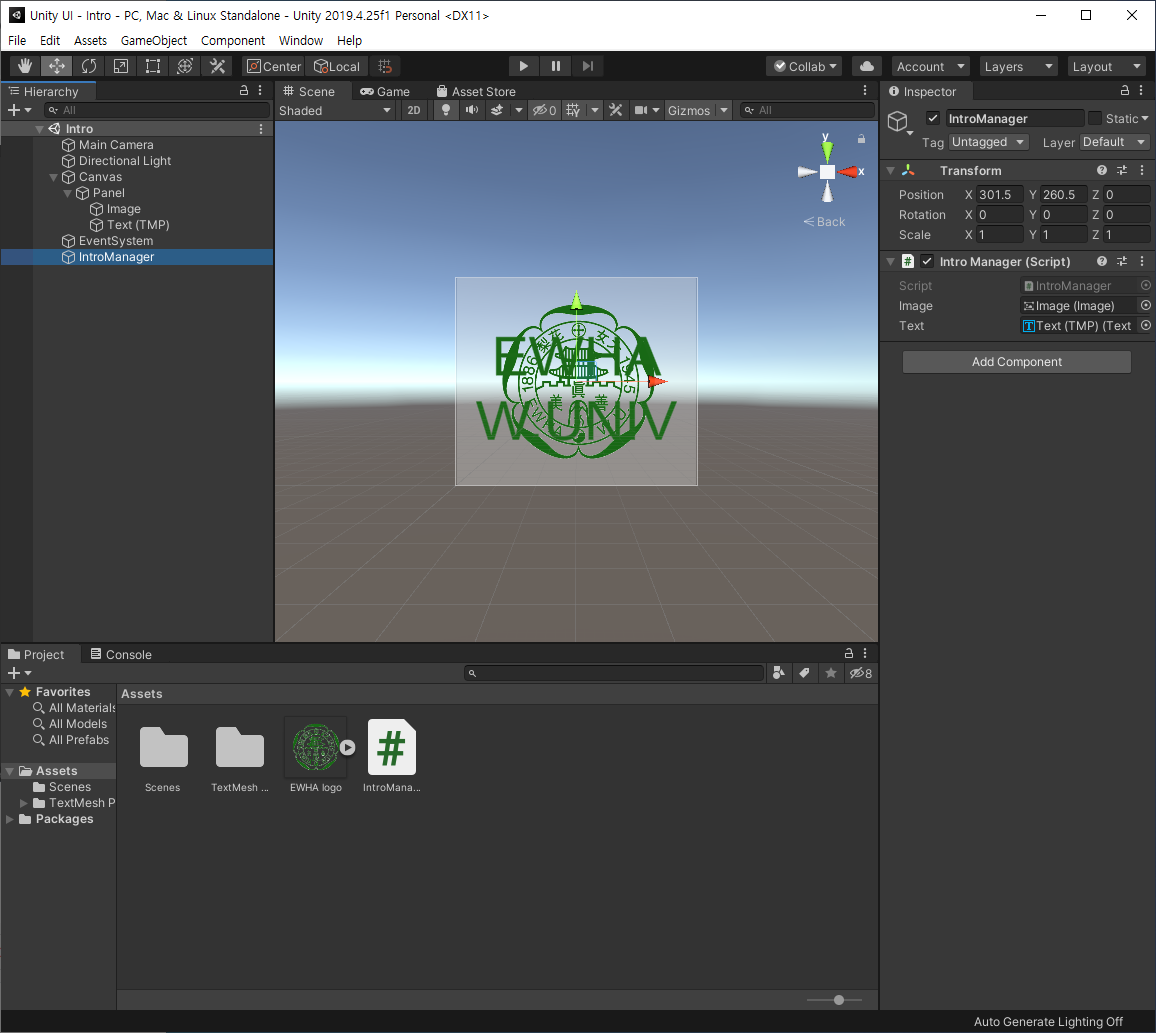Toggle Local handle rotation
This screenshot has width=1156, height=1033.
click(337, 66)
